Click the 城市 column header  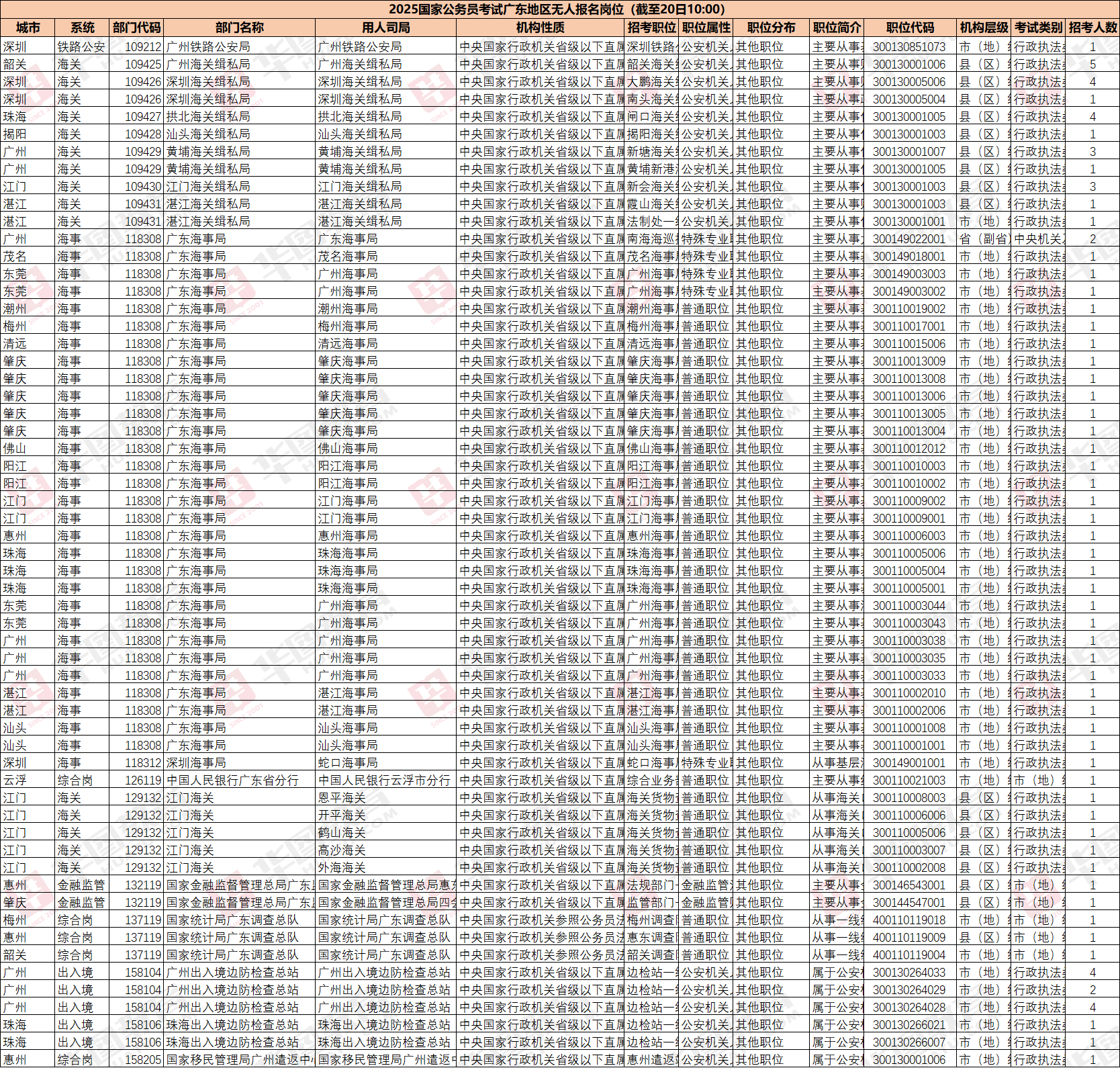(28, 28)
